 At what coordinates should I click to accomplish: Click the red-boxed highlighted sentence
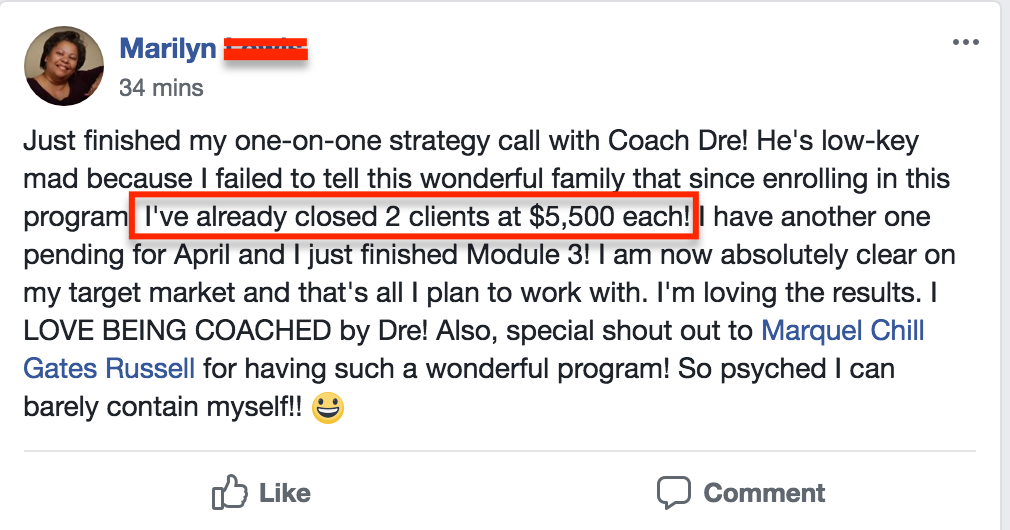click(x=413, y=217)
